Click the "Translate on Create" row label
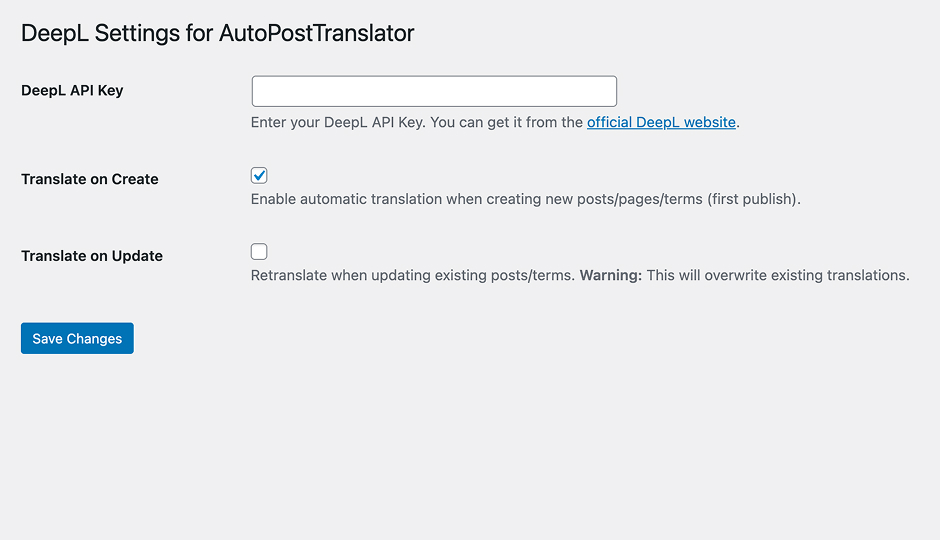 (90, 179)
